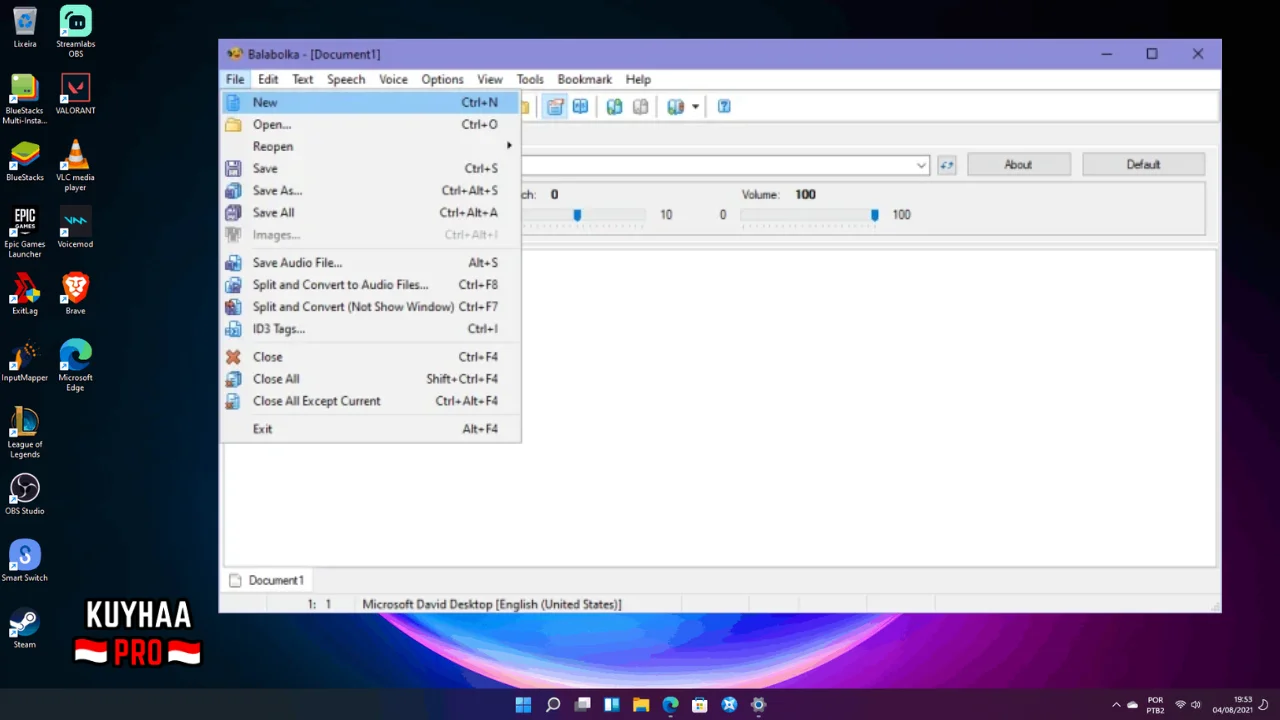Click the Microsoft David Desktop status bar text
Viewport: 1280px width, 720px height.
492,604
